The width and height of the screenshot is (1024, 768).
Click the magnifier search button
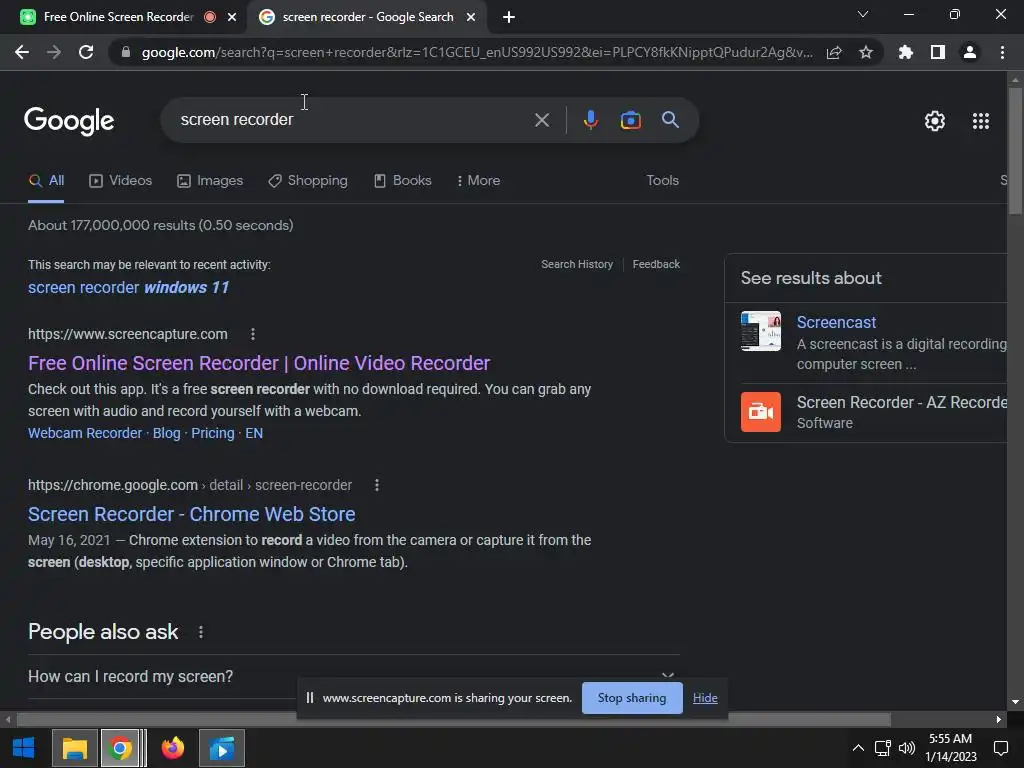pos(670,120)
